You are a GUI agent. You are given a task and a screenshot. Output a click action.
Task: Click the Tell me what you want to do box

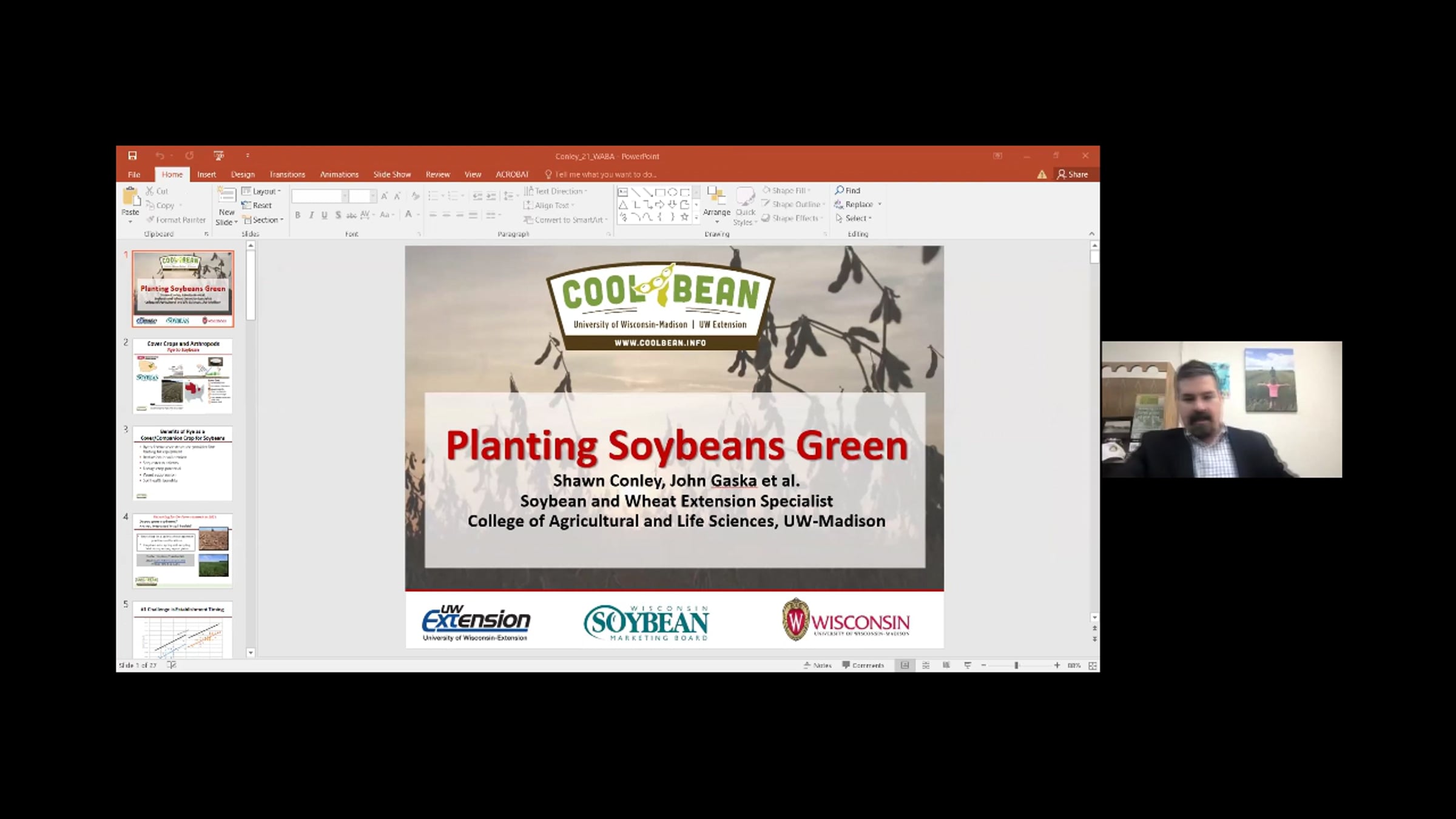601,174
